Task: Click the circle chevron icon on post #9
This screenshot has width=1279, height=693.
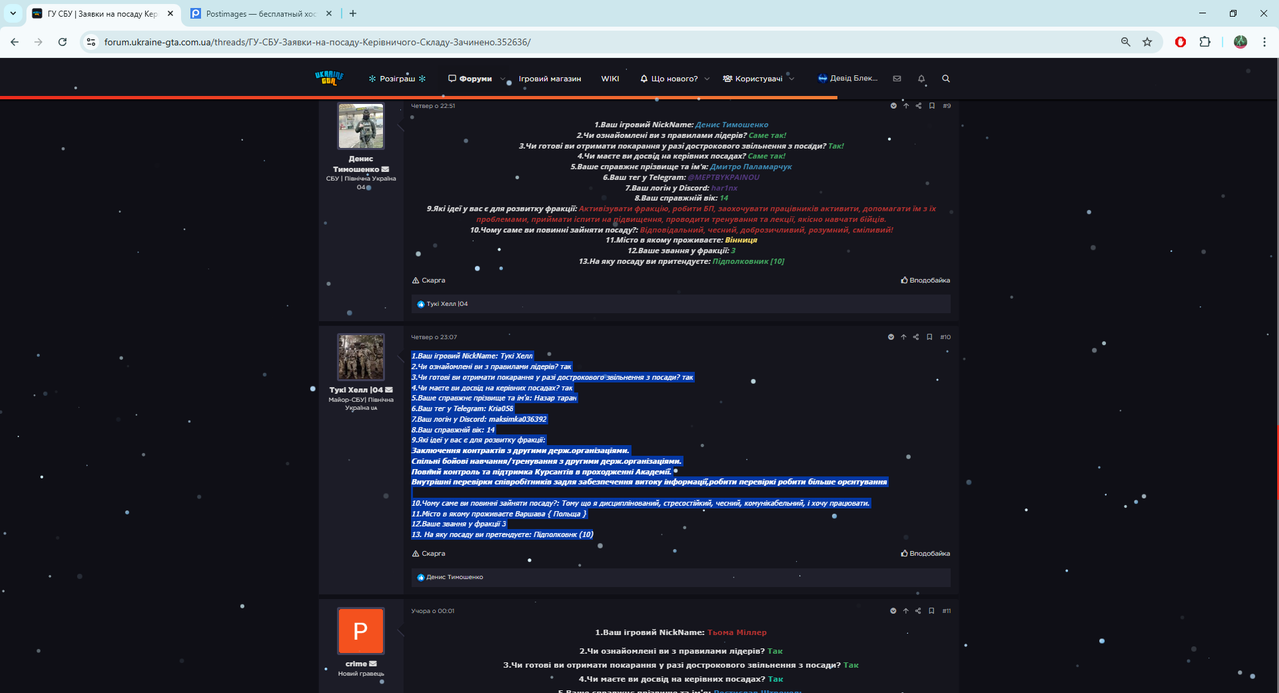Action: 894,105
